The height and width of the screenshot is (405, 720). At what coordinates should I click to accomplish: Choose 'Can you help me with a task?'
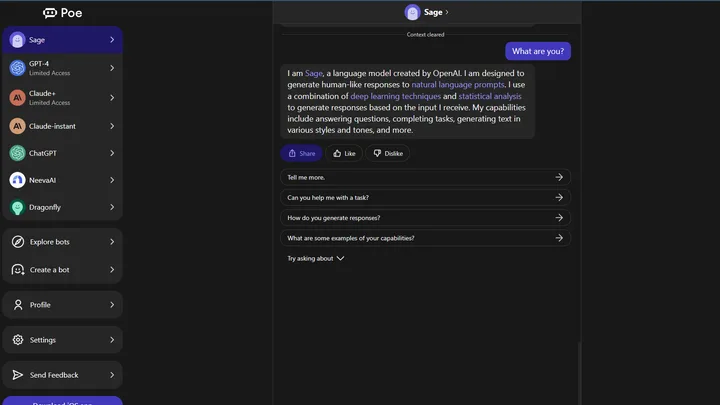click(425, 197)
